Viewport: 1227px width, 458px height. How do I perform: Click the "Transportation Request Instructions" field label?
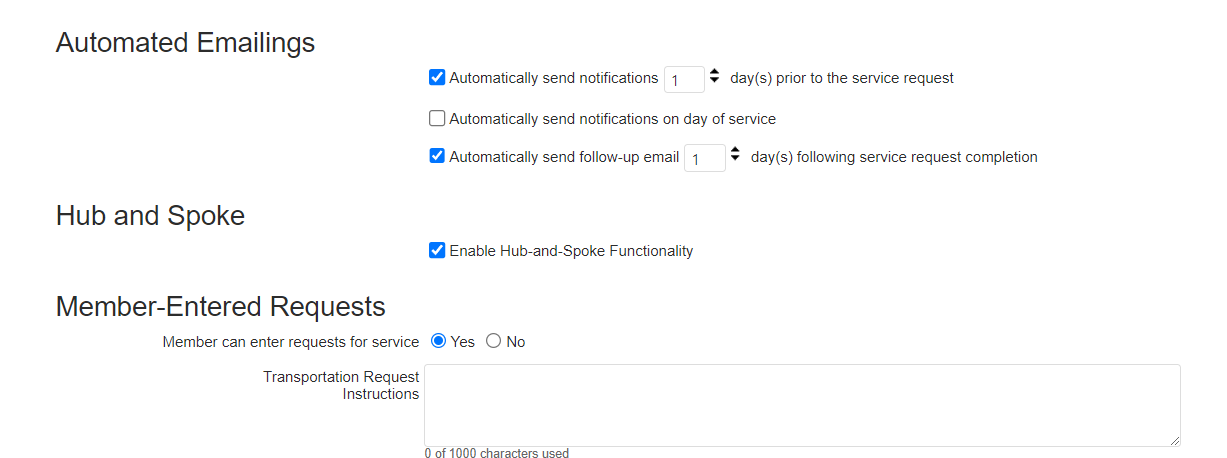tap(341, 385)
